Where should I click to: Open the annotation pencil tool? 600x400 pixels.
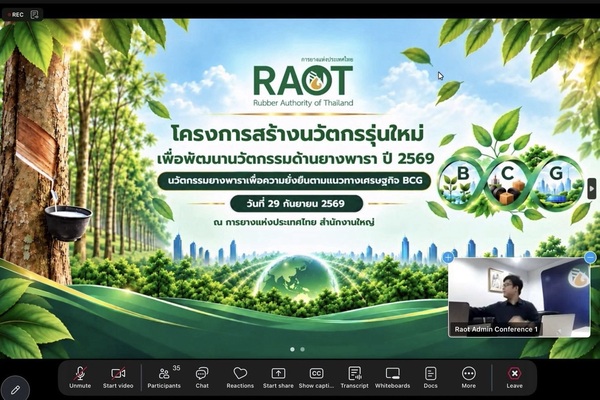tap(15, 390)
